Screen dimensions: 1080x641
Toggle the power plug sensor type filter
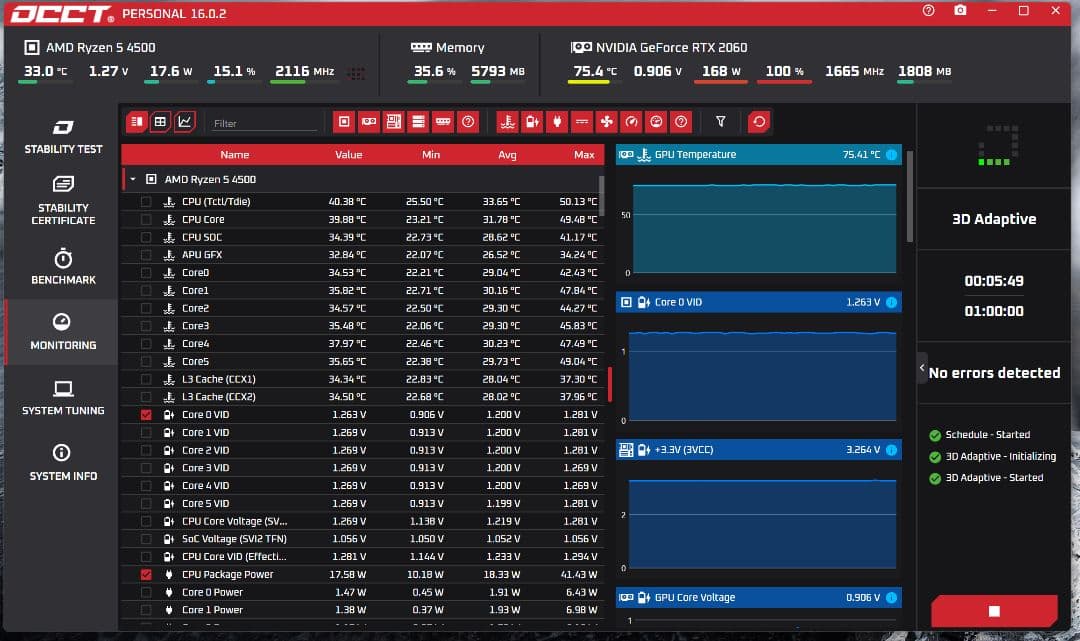(557, 122)
